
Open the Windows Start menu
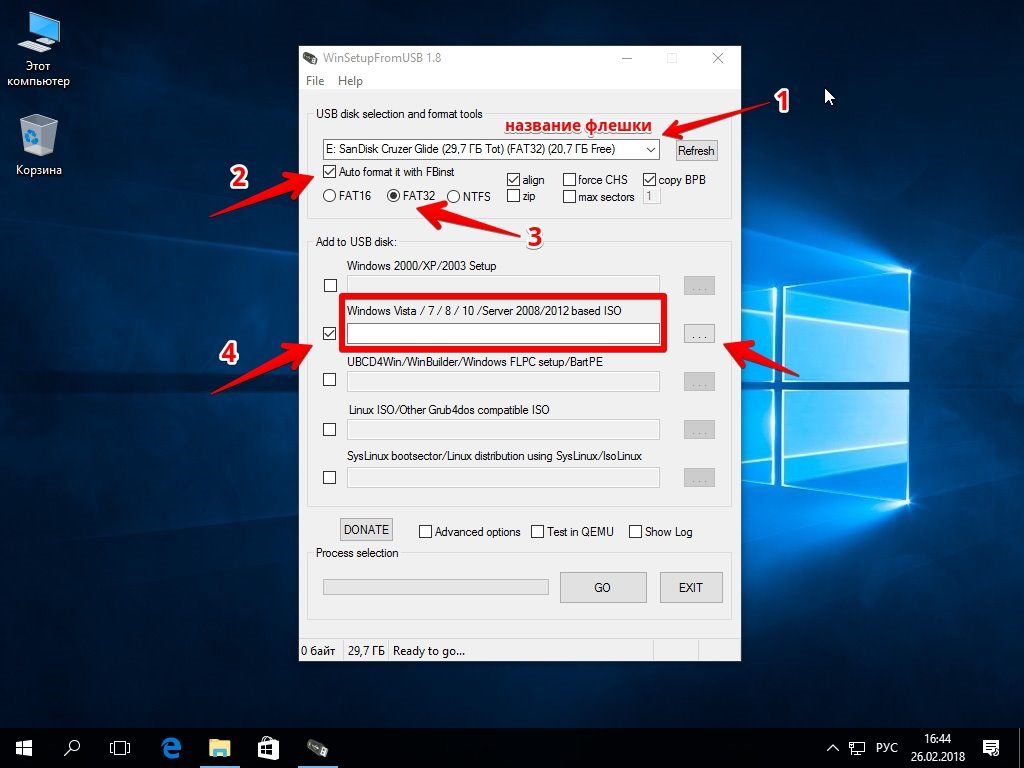24,748
